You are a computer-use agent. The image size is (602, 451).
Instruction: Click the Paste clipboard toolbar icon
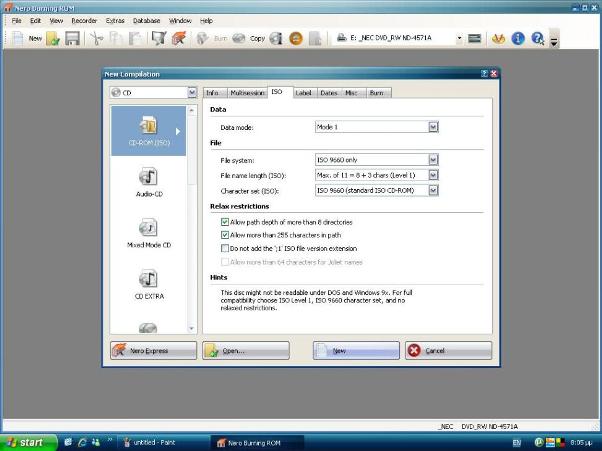[x=135, y=38]
